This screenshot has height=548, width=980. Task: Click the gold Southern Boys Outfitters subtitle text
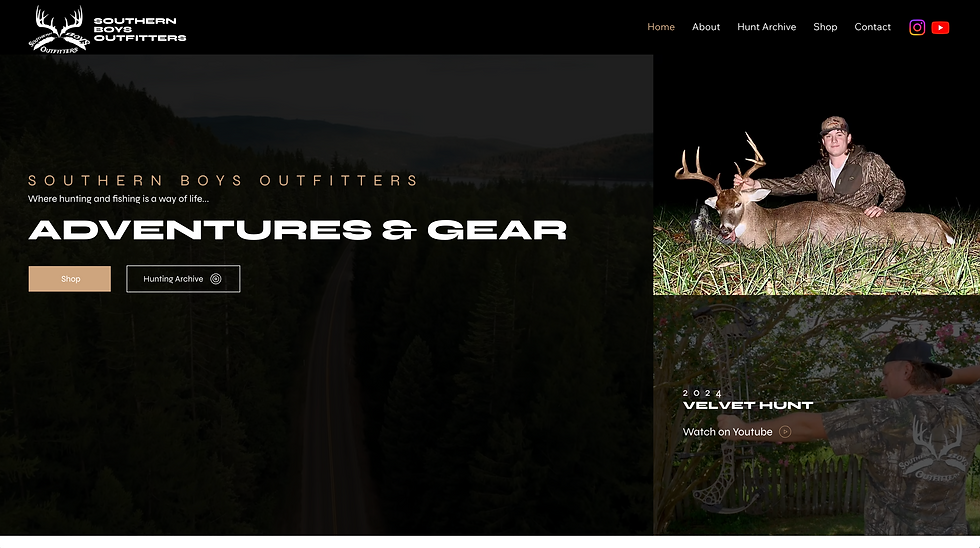click(223, 181)
